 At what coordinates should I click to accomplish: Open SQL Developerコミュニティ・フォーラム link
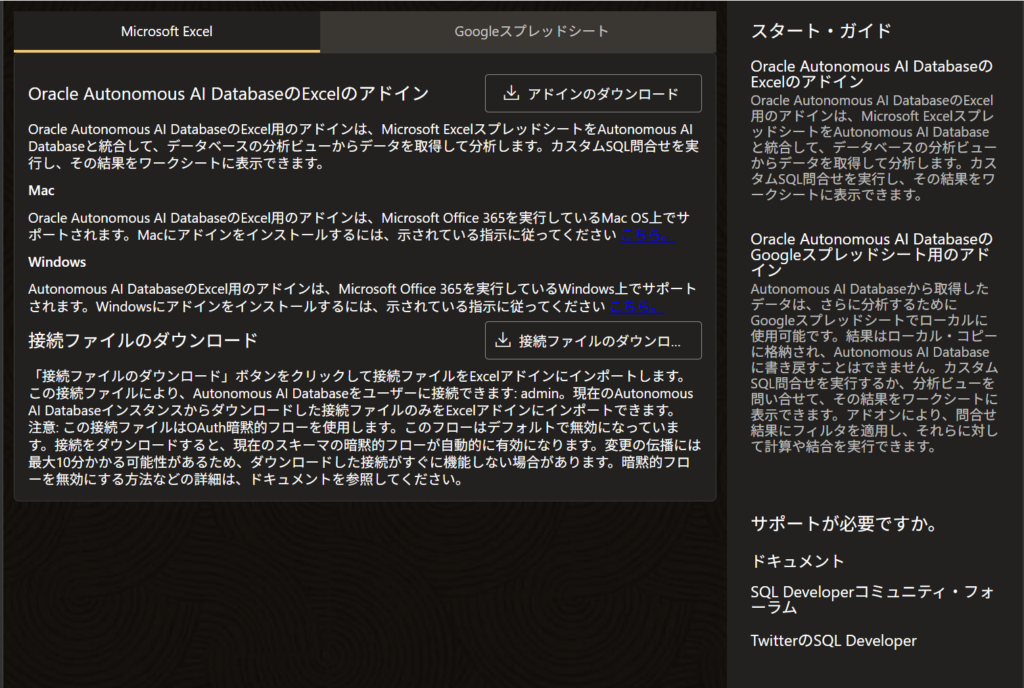[872, 599]
